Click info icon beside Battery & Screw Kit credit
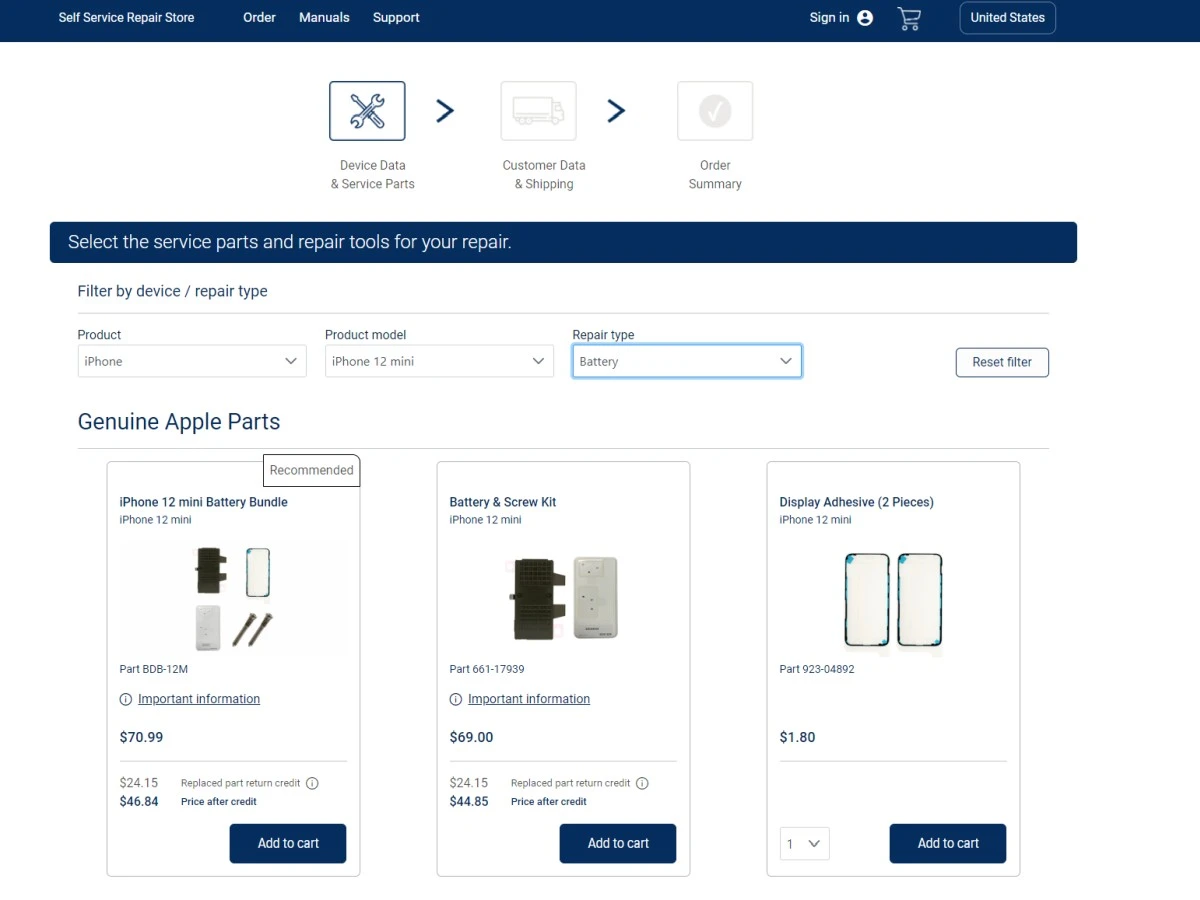The height and width of the screenshot is (900, 1200). [x=642, y=783]
